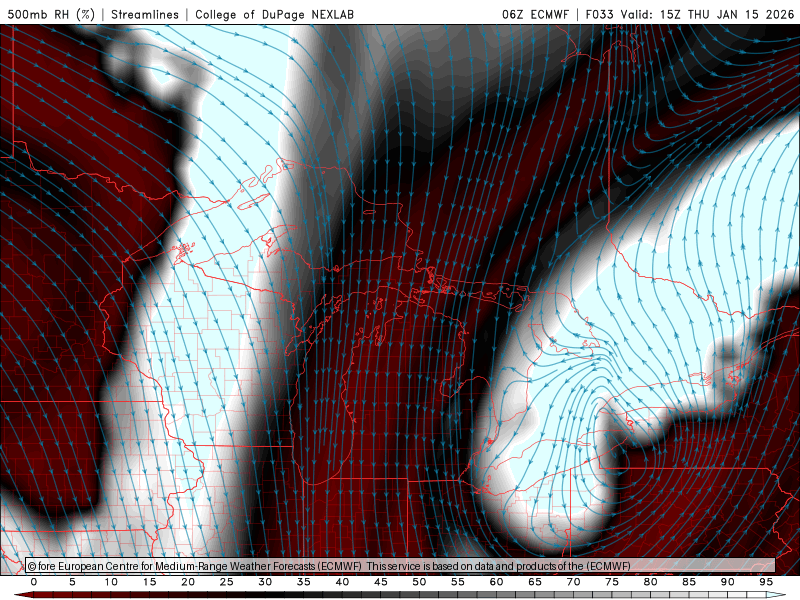
Task: Click the "0" value on the RH scale
Action: pos(34,582)
